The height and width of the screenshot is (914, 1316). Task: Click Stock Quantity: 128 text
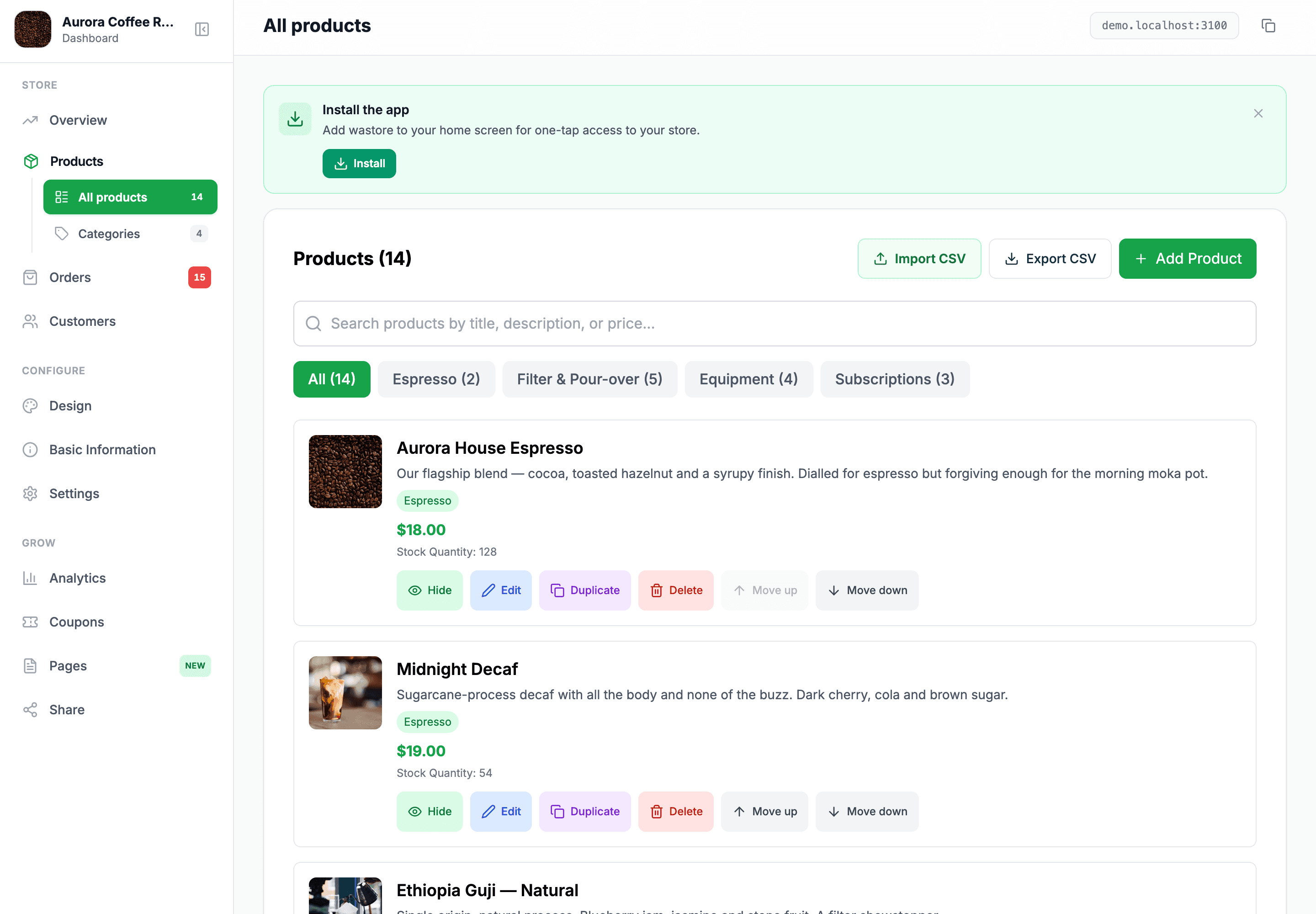pos(446,552)
